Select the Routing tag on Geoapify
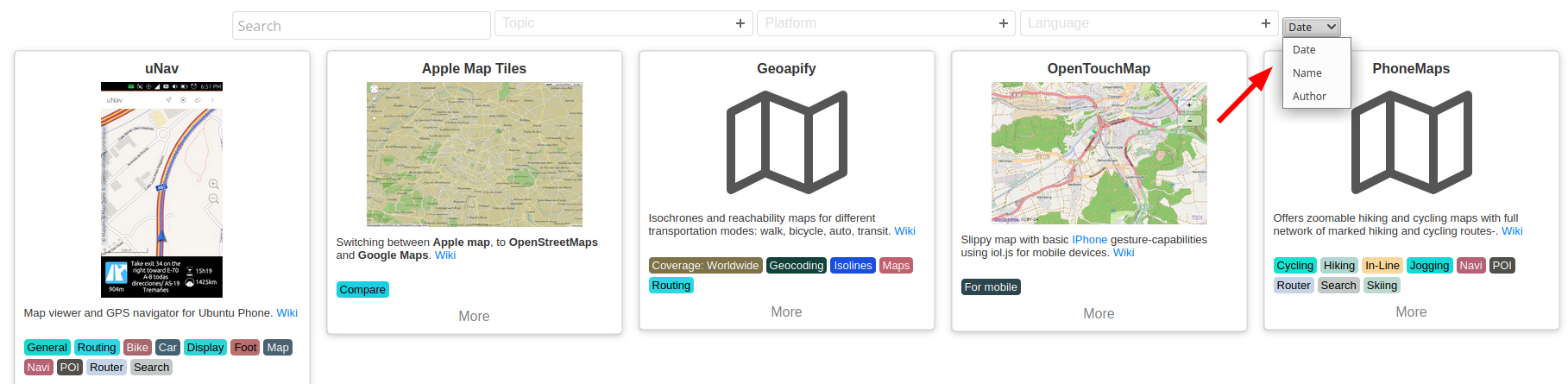The image size is (1568, 384). pyautogui.click(x=671, y=286)
